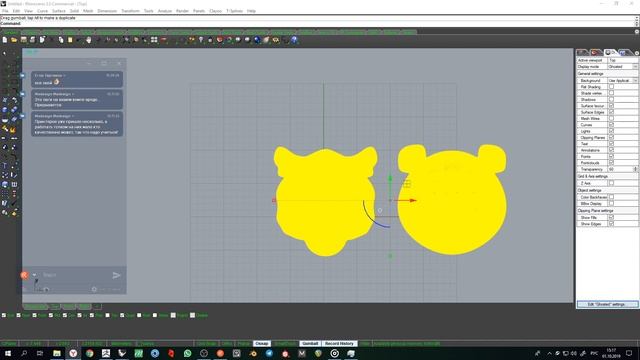Open File Explorer from taskbar
The height and width of the screenshot is (360, 640).
(x=57, y=353)
